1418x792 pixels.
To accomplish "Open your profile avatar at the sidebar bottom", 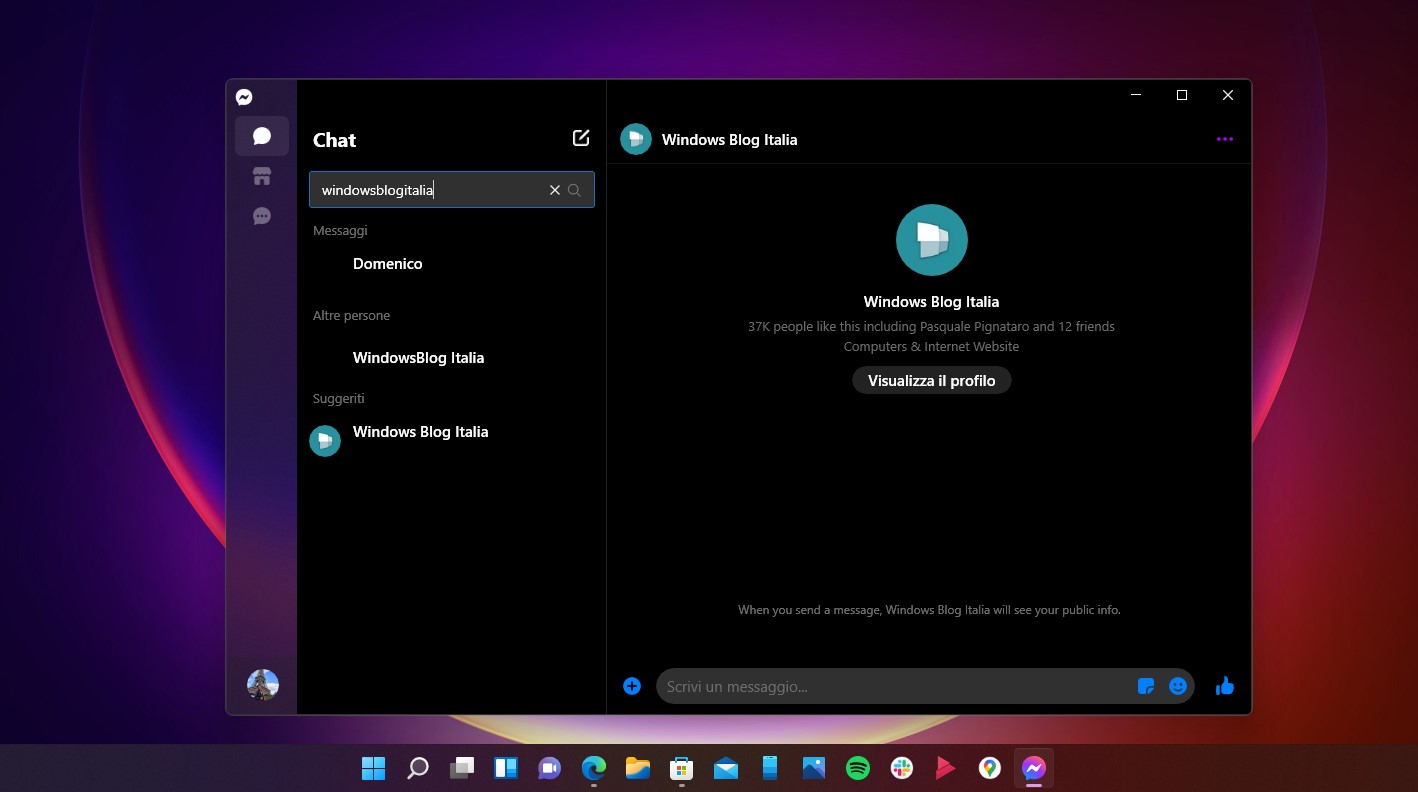I will 263,685.
